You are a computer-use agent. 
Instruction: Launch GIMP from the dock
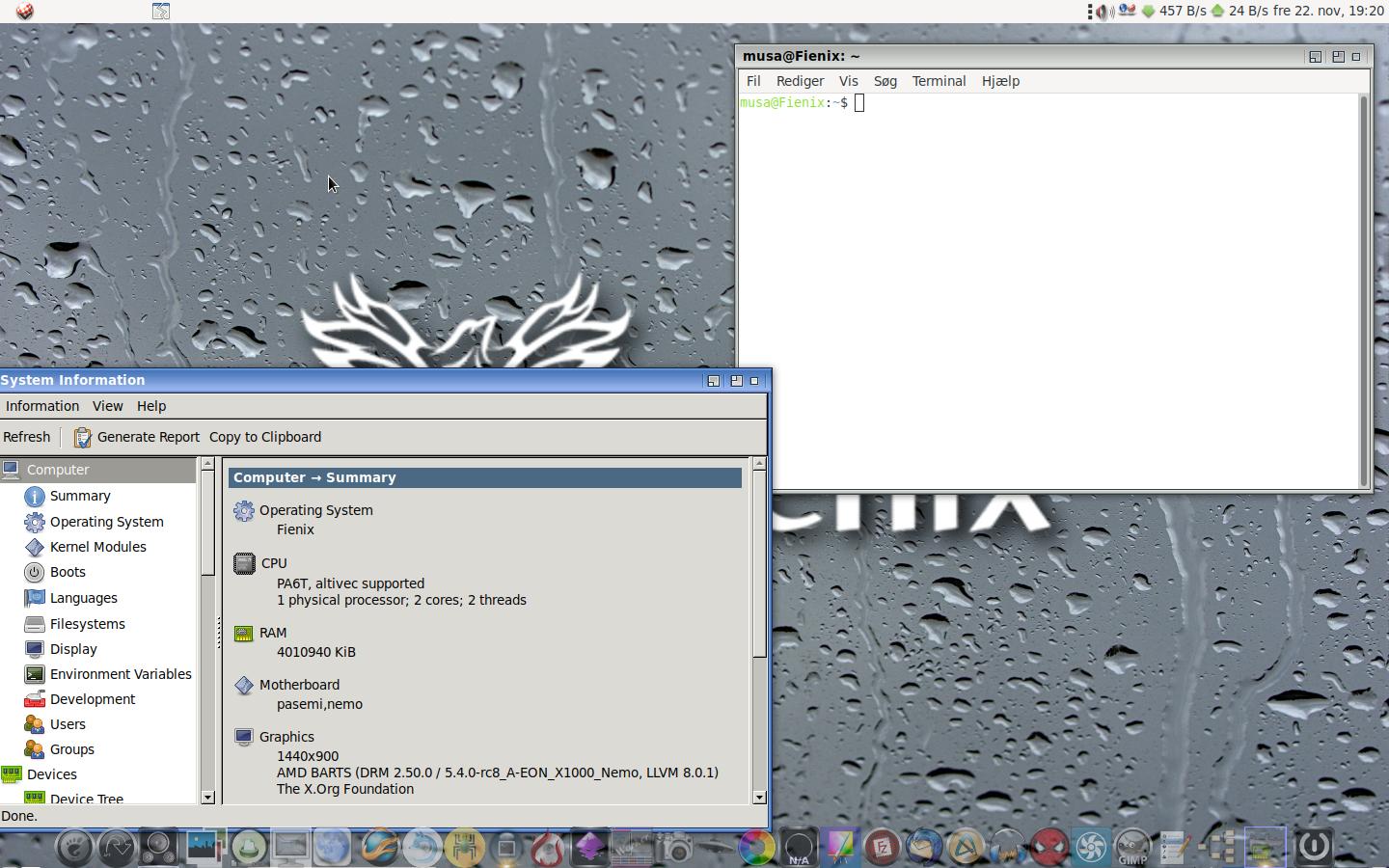[1132, 848]
